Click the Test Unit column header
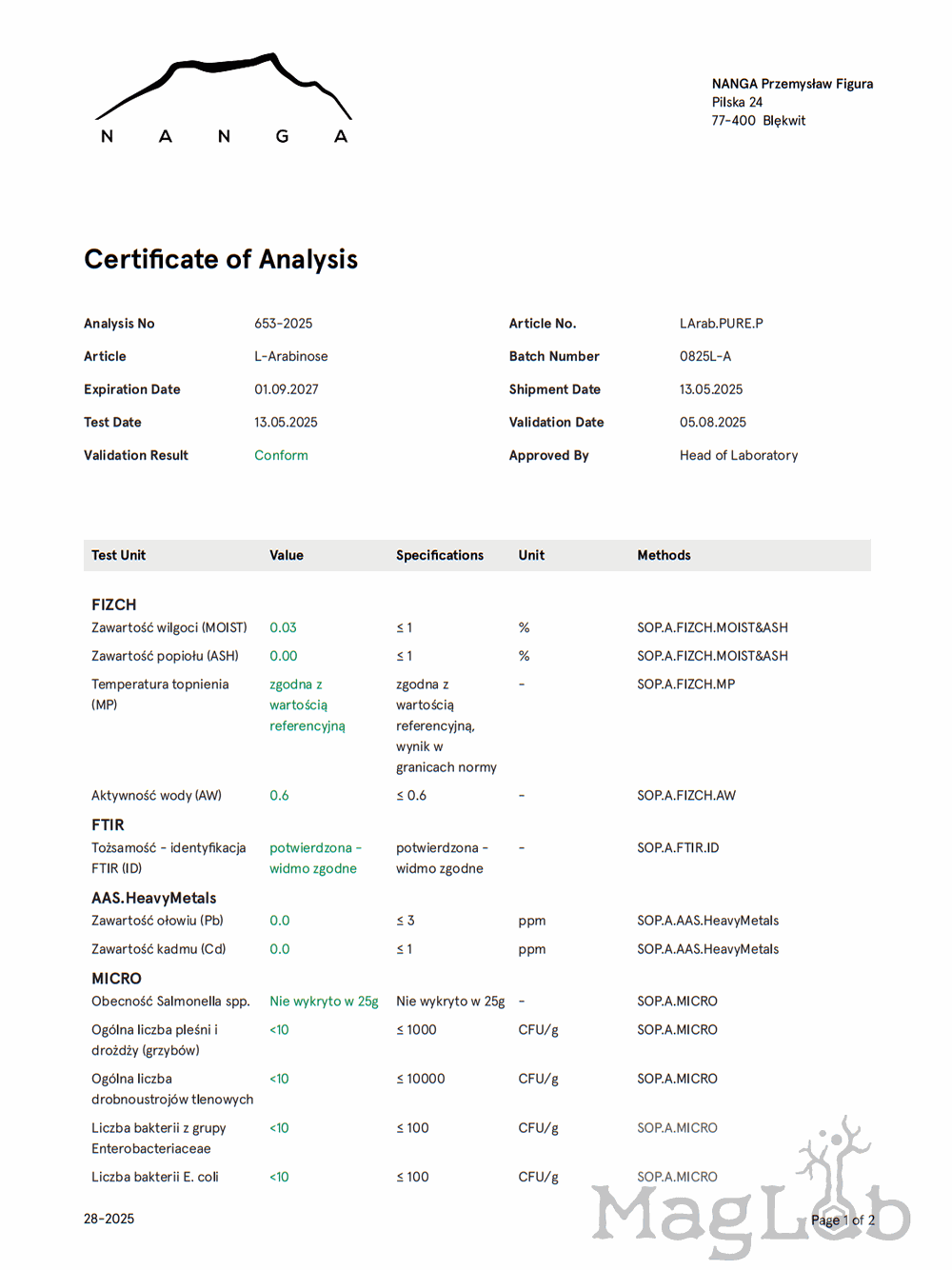The image size is (952, 1270). coord(119,555)
